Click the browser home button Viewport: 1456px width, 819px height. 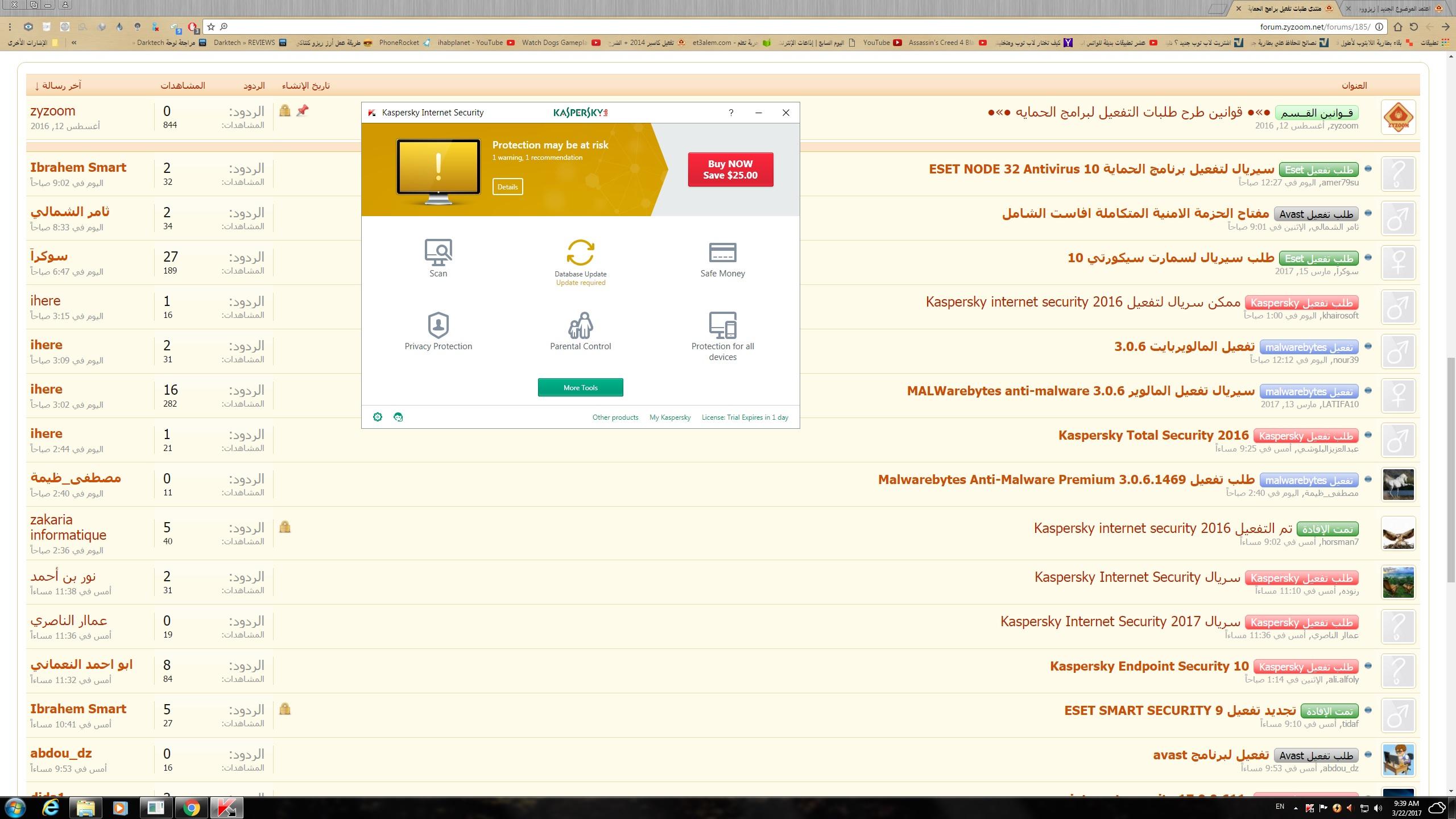[1398, 27]
